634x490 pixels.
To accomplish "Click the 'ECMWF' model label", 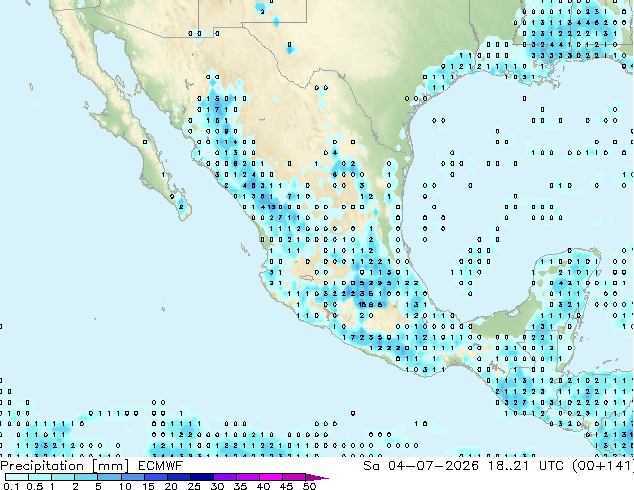I will [x=160, y=466].
